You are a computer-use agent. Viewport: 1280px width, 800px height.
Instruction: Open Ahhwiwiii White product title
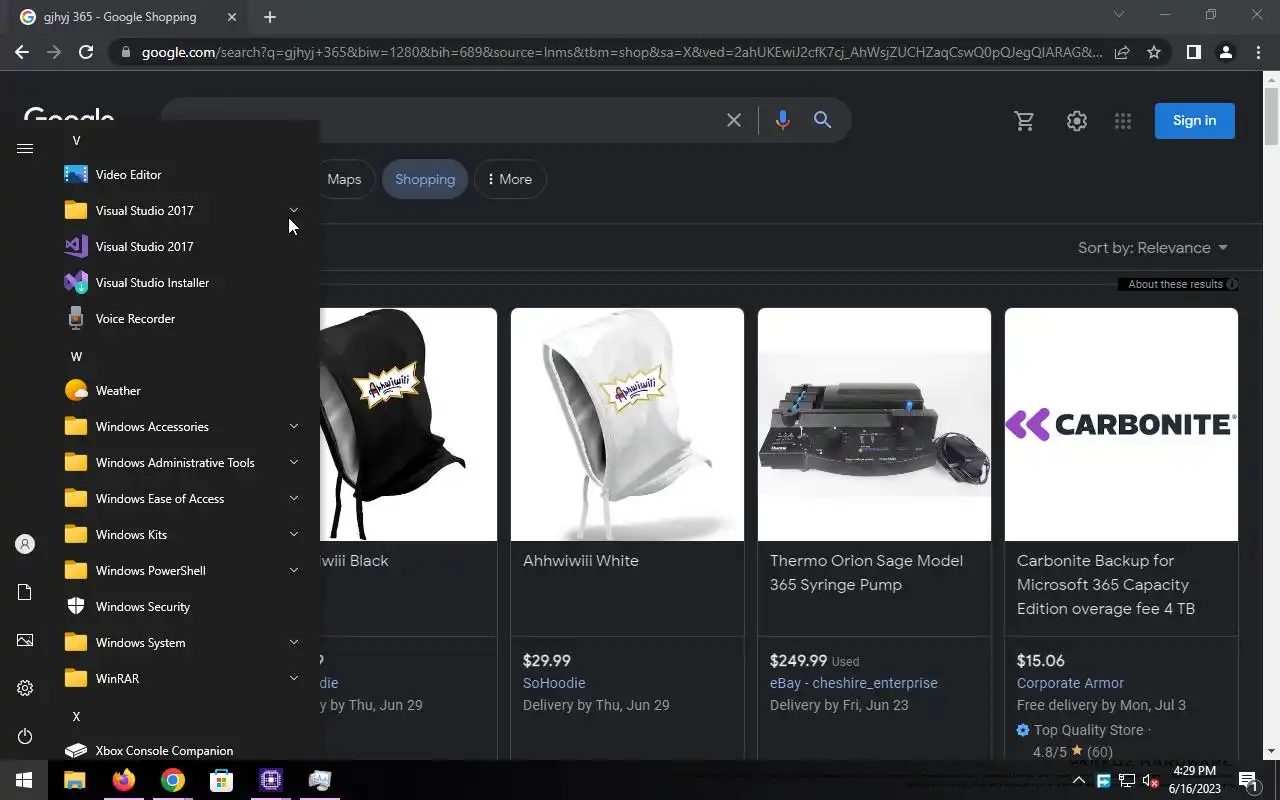click(581, 561)
